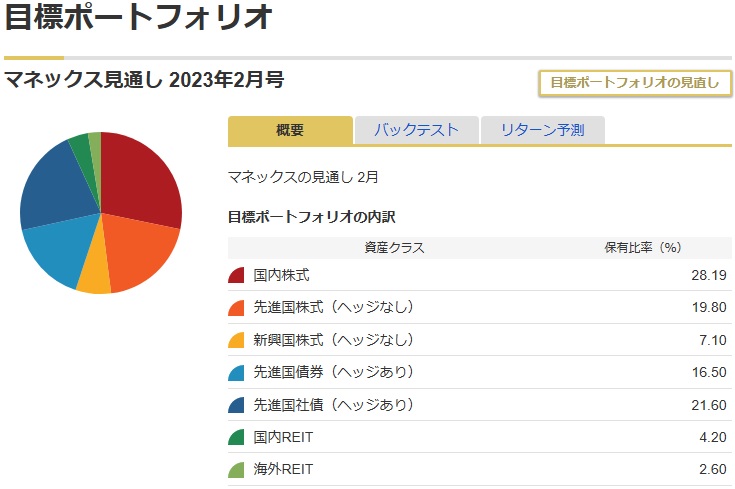Click the orange 先進国株式 legend icon
Viewport: 735px width, 489px height.
(237, 308)
